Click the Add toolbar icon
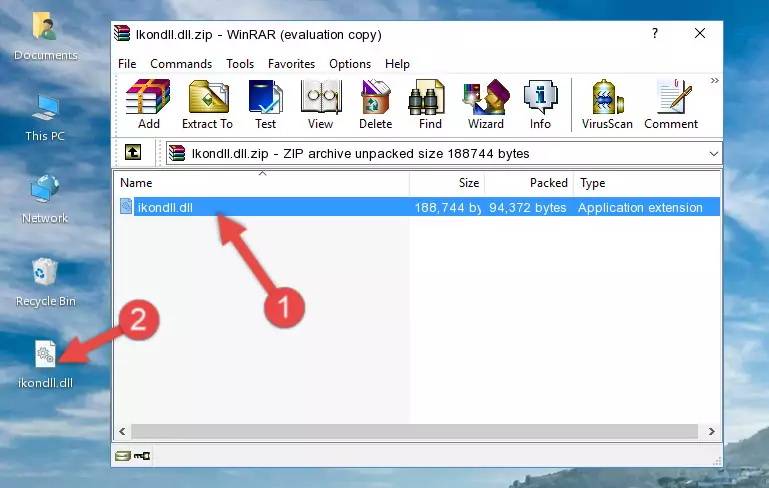The image size is (769, 488). click(x=148, y=104)
